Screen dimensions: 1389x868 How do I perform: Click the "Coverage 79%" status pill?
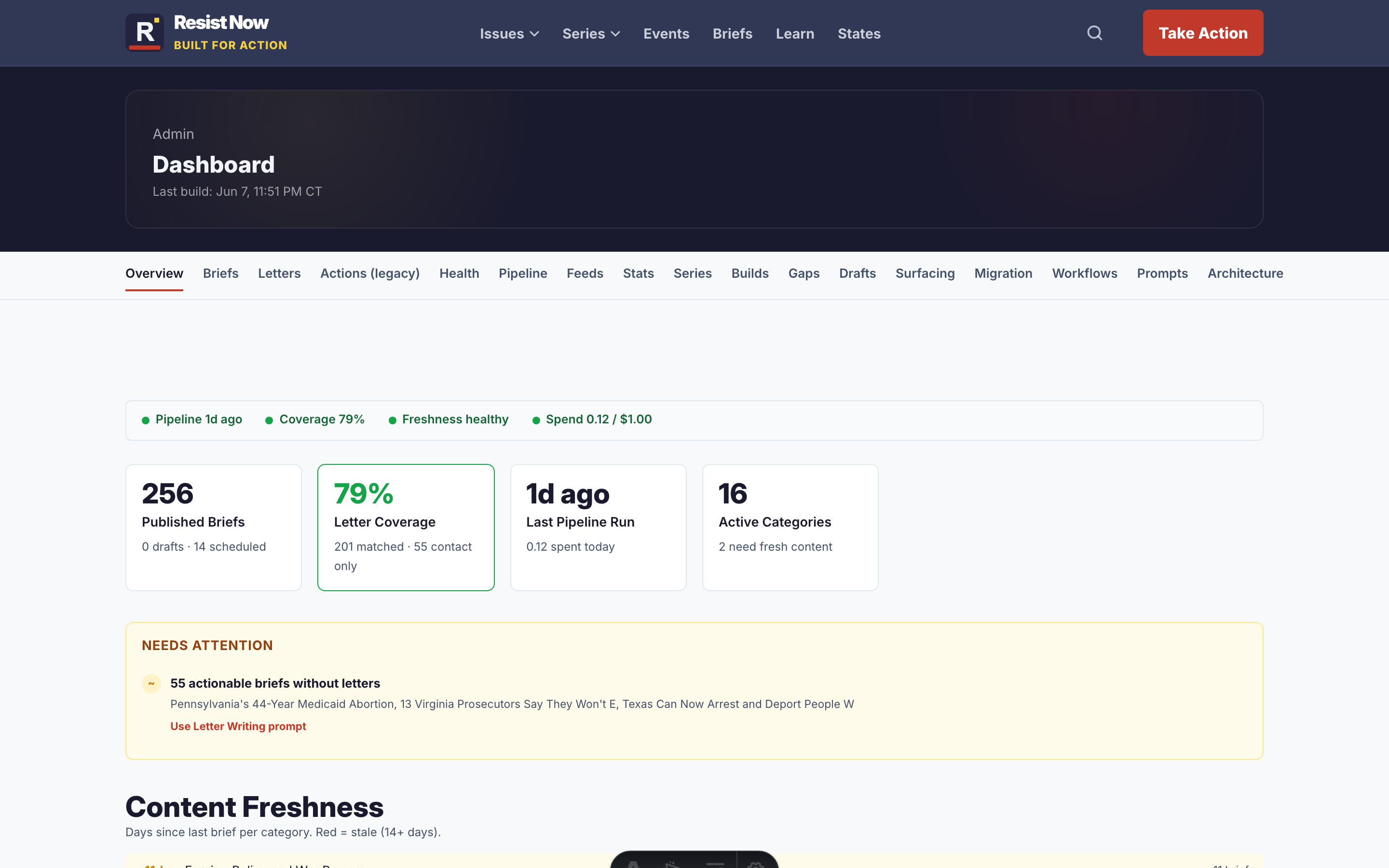pyautogui.click(x=315, y=420)
